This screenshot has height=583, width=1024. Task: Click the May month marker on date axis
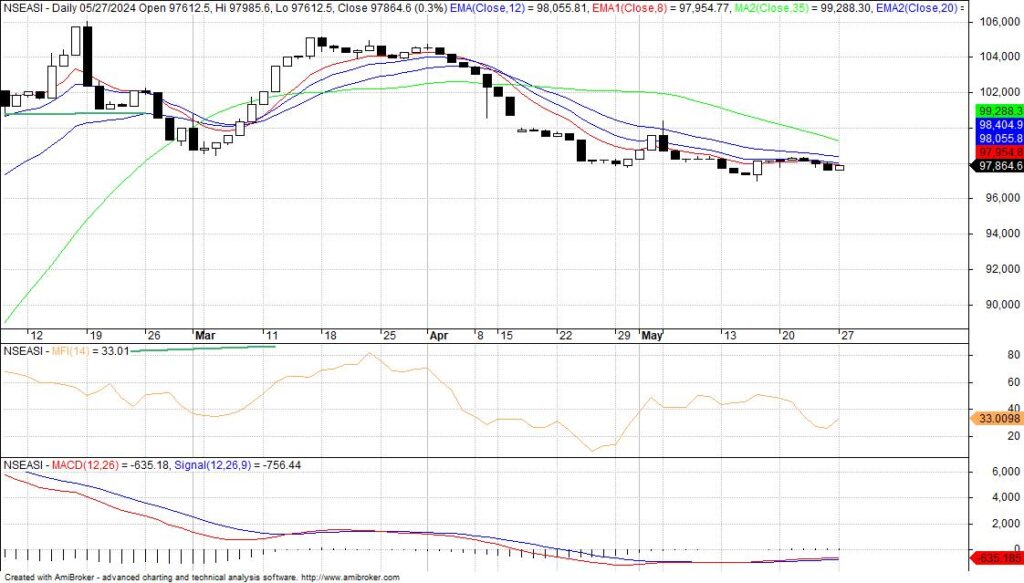[x=652, y=335]
